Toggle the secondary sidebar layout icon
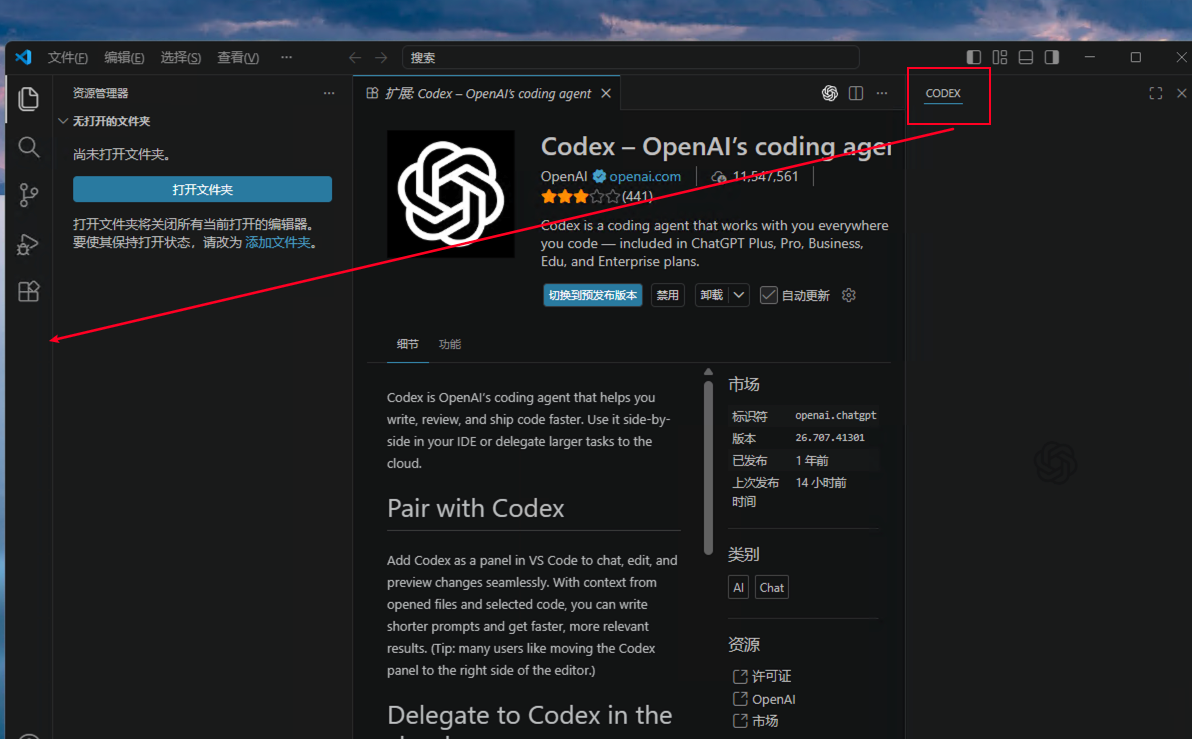The height and width of the screenshot is (739, 1192). pyautogui.click(x=1051, y=57)
